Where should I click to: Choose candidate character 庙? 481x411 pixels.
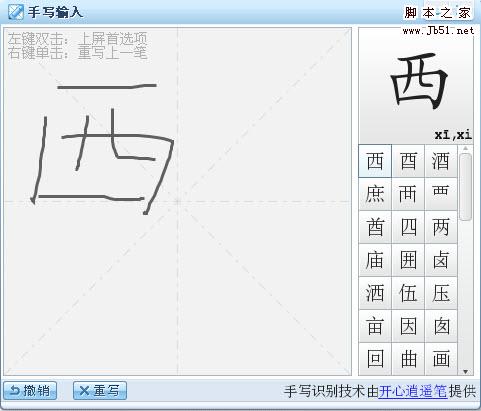pyautogui.click(x=375, y=260)
